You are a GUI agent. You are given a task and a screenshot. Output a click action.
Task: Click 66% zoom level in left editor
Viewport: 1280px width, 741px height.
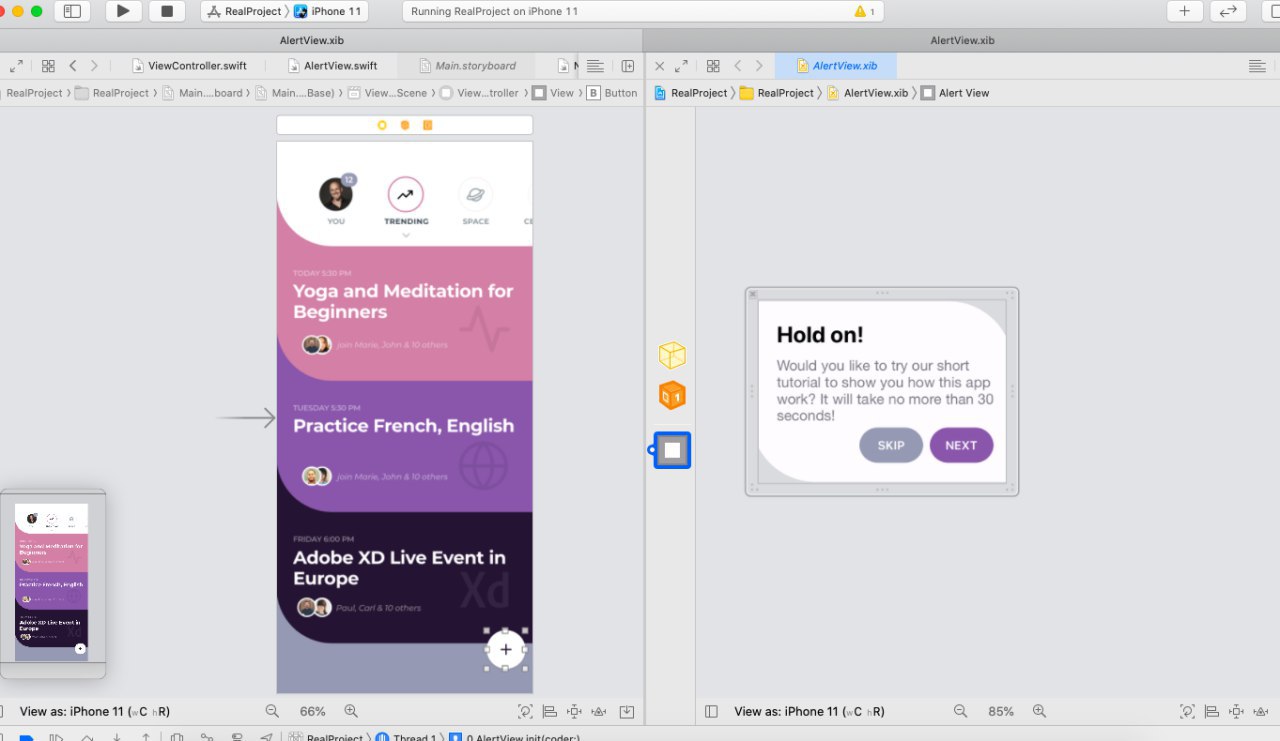[313, 712]
